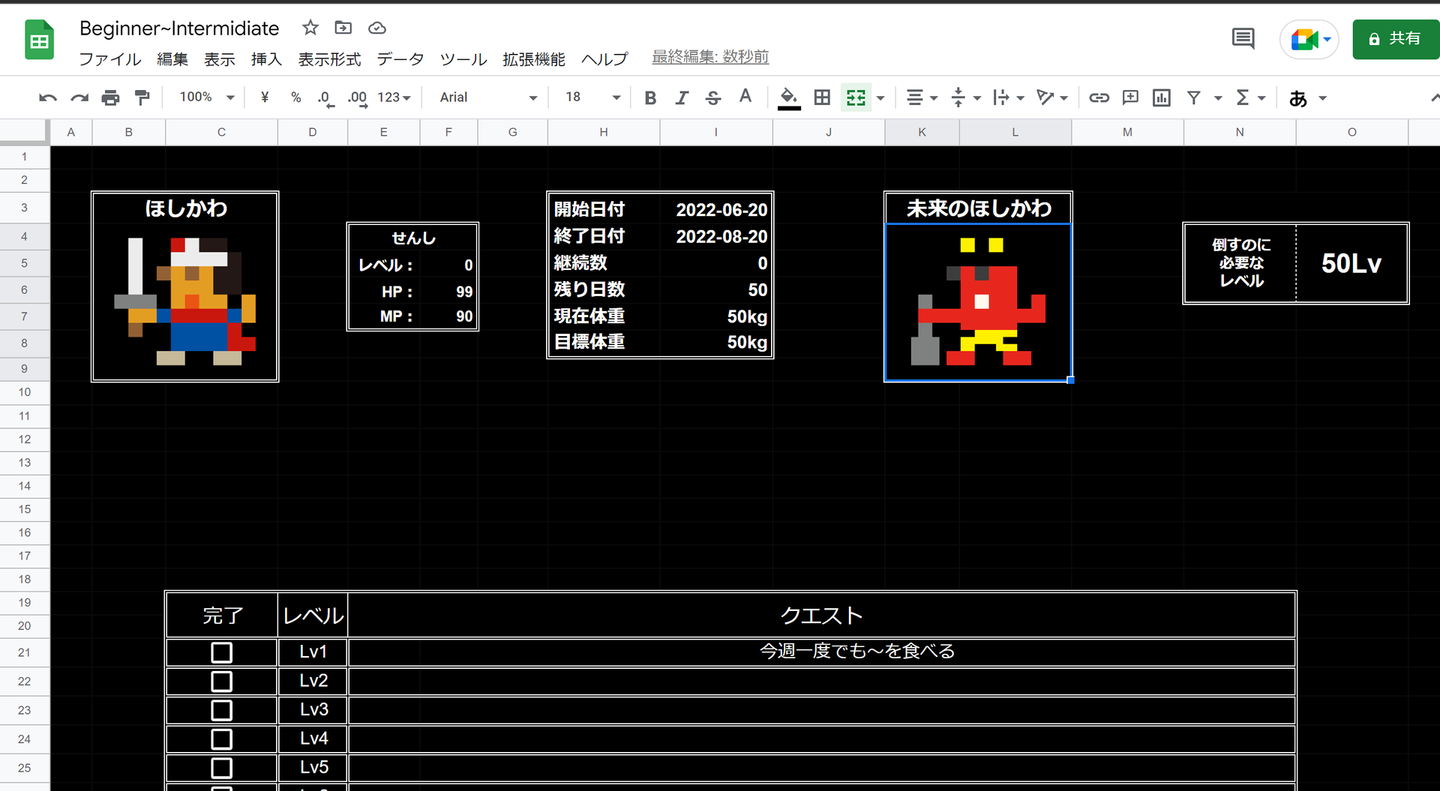The width and height of the screenshot is (1440, 791).
Task: Check the Lv1 completion checkbox
Action: tap(222, 652)
